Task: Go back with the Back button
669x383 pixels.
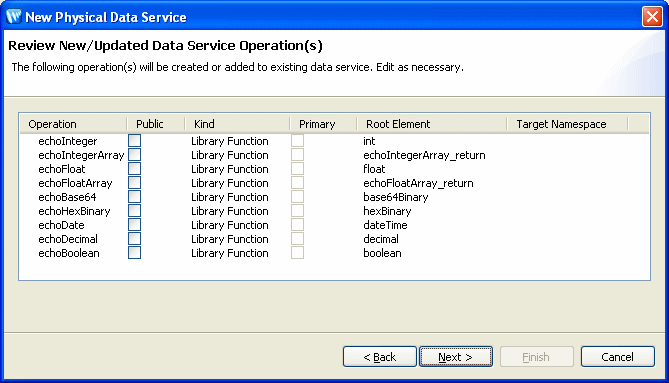Action: 380,357
